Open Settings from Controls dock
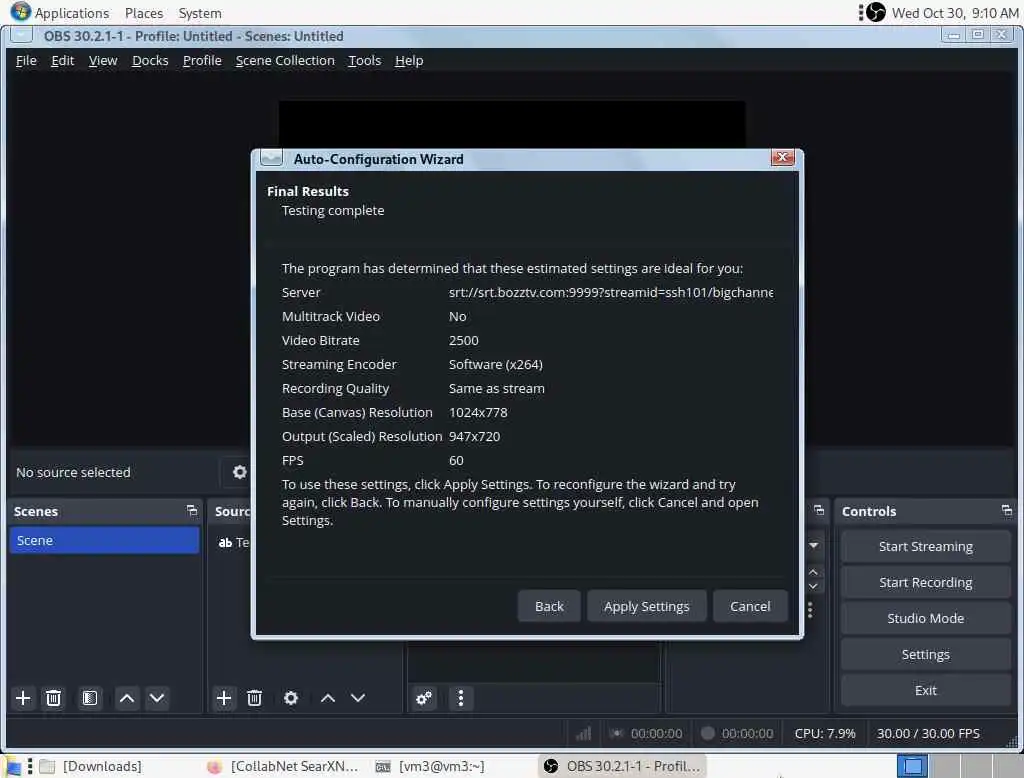Viewport: 1024px width, 778px height. [925, 654]
